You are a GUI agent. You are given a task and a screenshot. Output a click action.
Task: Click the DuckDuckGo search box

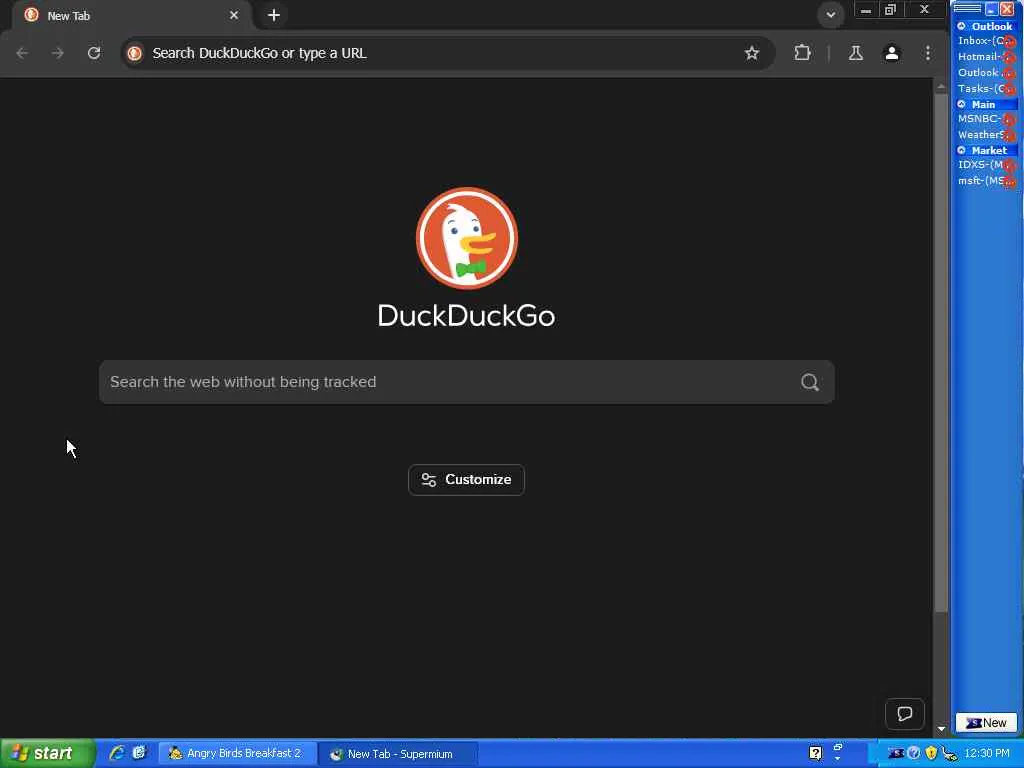(x=466, y=382)
